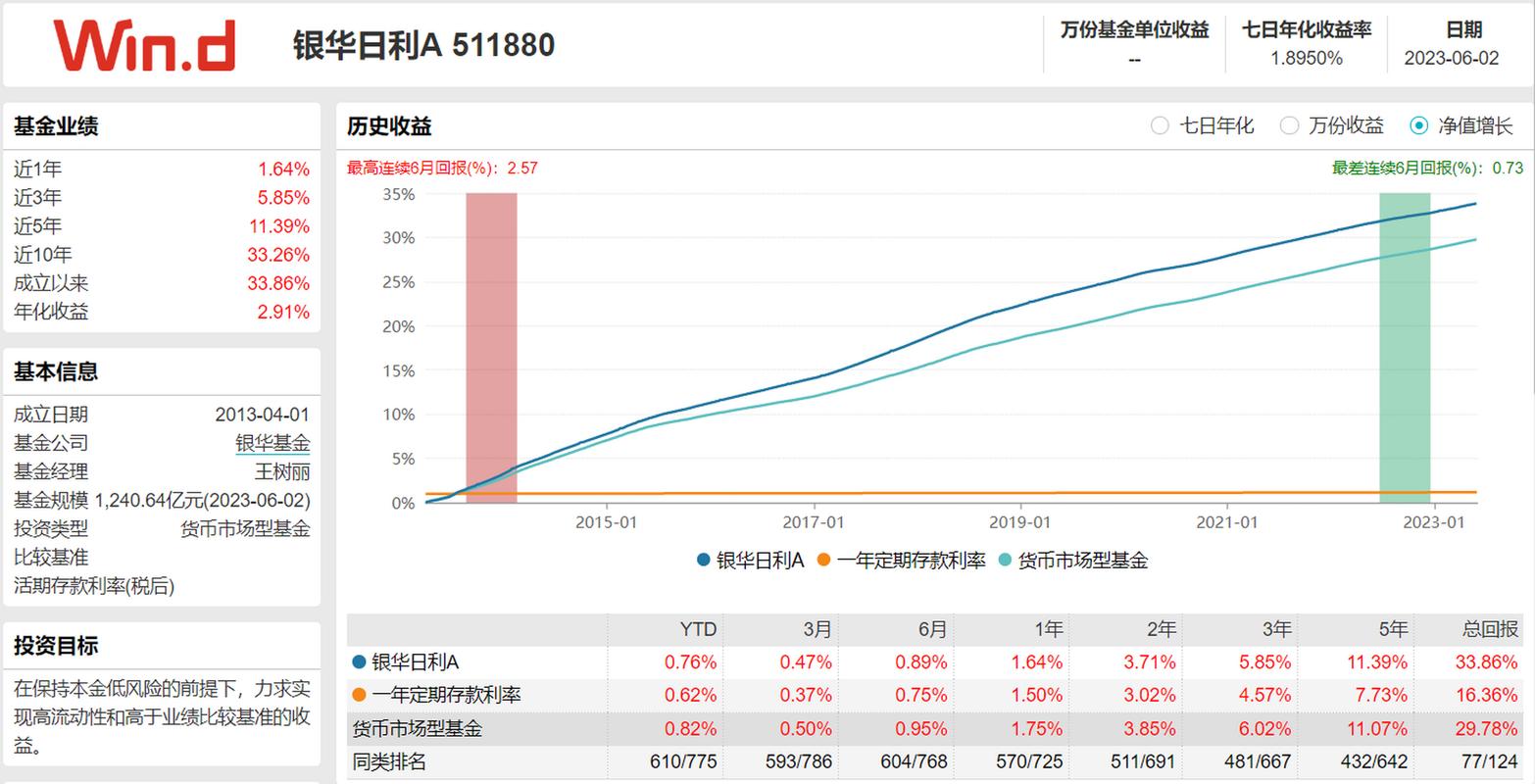Select the 净值增长 radio button
This screenshot has width=1535, height=784.
(1418, 125)
